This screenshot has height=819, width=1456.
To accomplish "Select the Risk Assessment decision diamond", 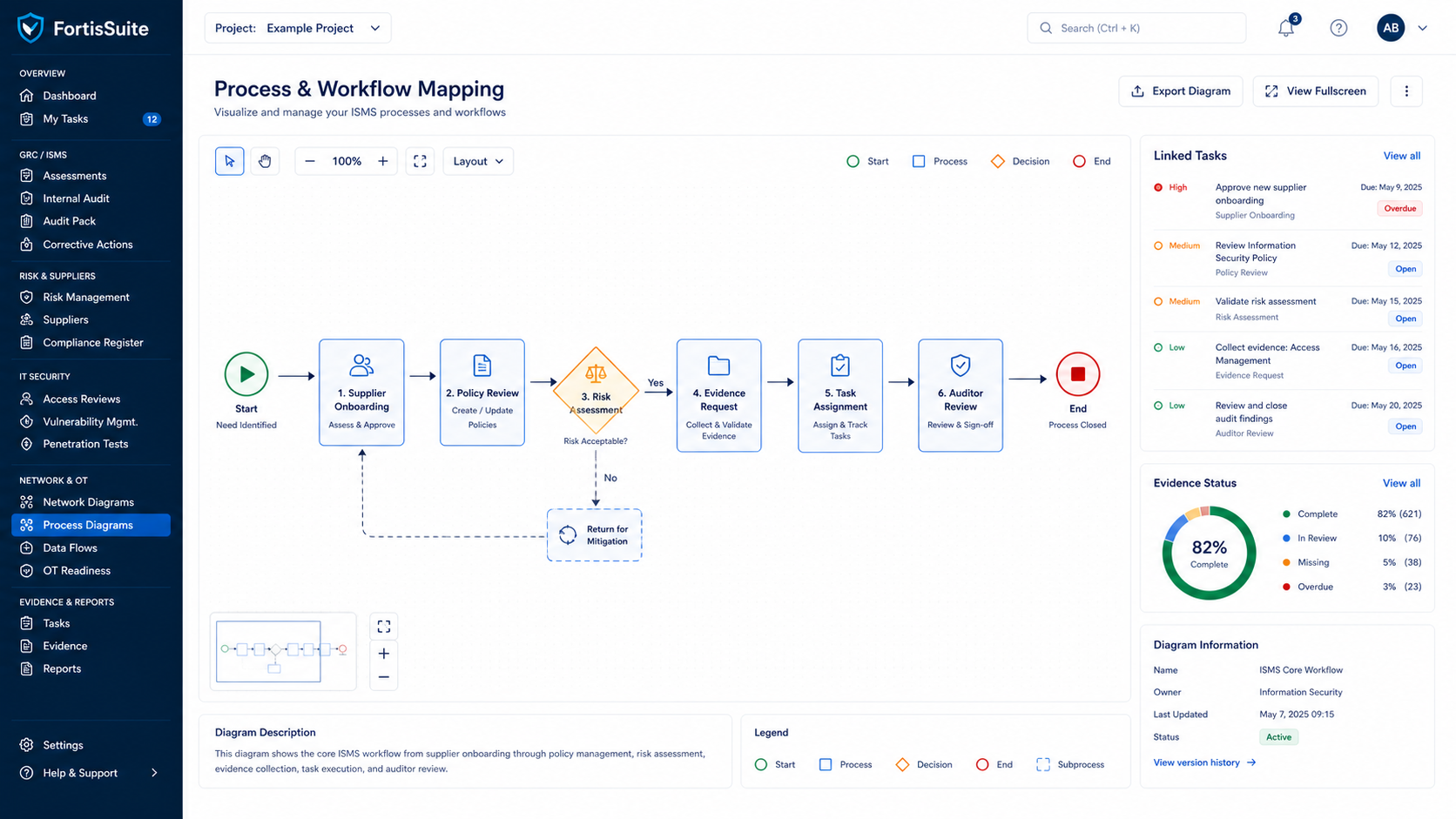I will click(596, 390).
